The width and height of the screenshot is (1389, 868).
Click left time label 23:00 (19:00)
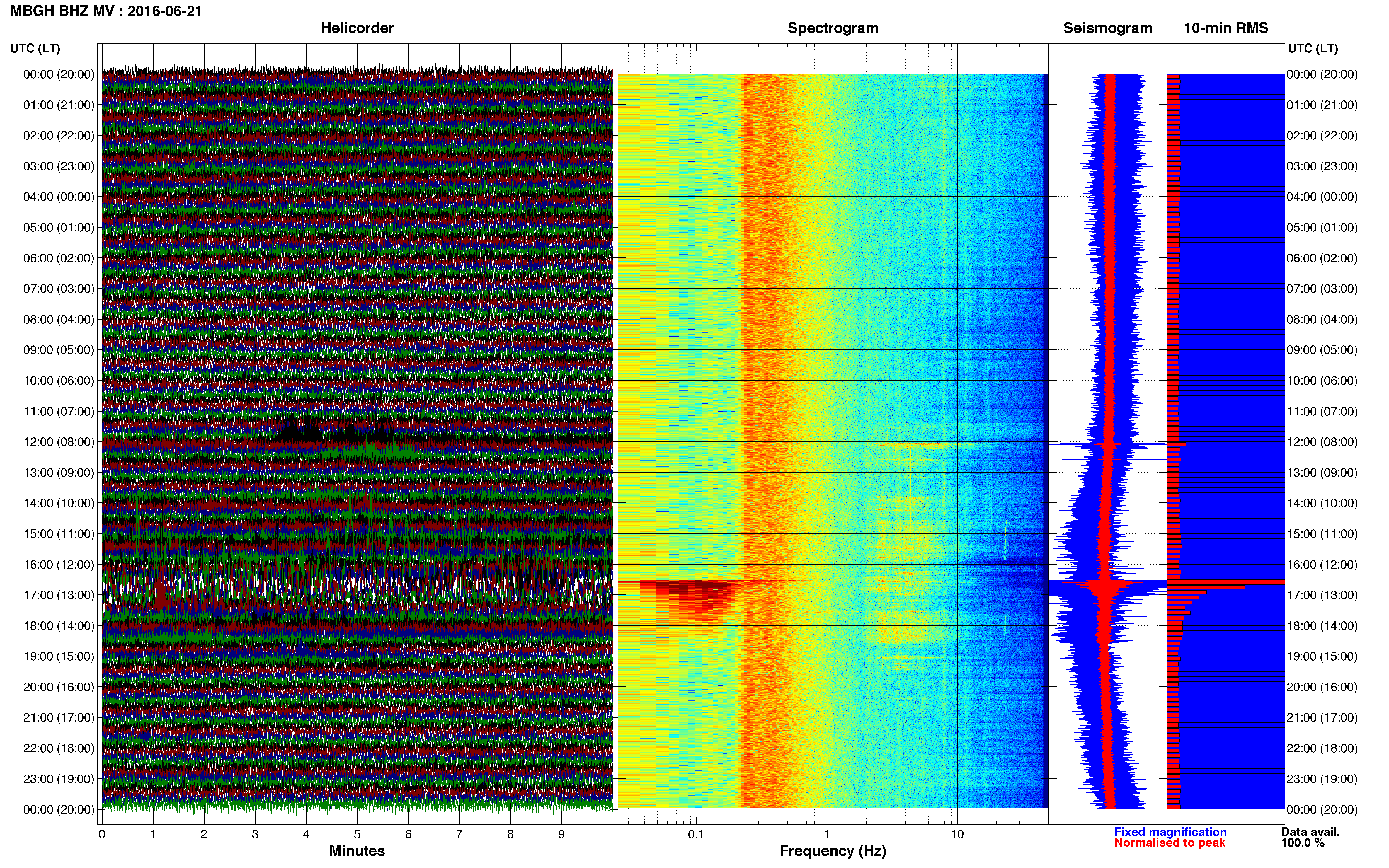click(x=59, y=779)
